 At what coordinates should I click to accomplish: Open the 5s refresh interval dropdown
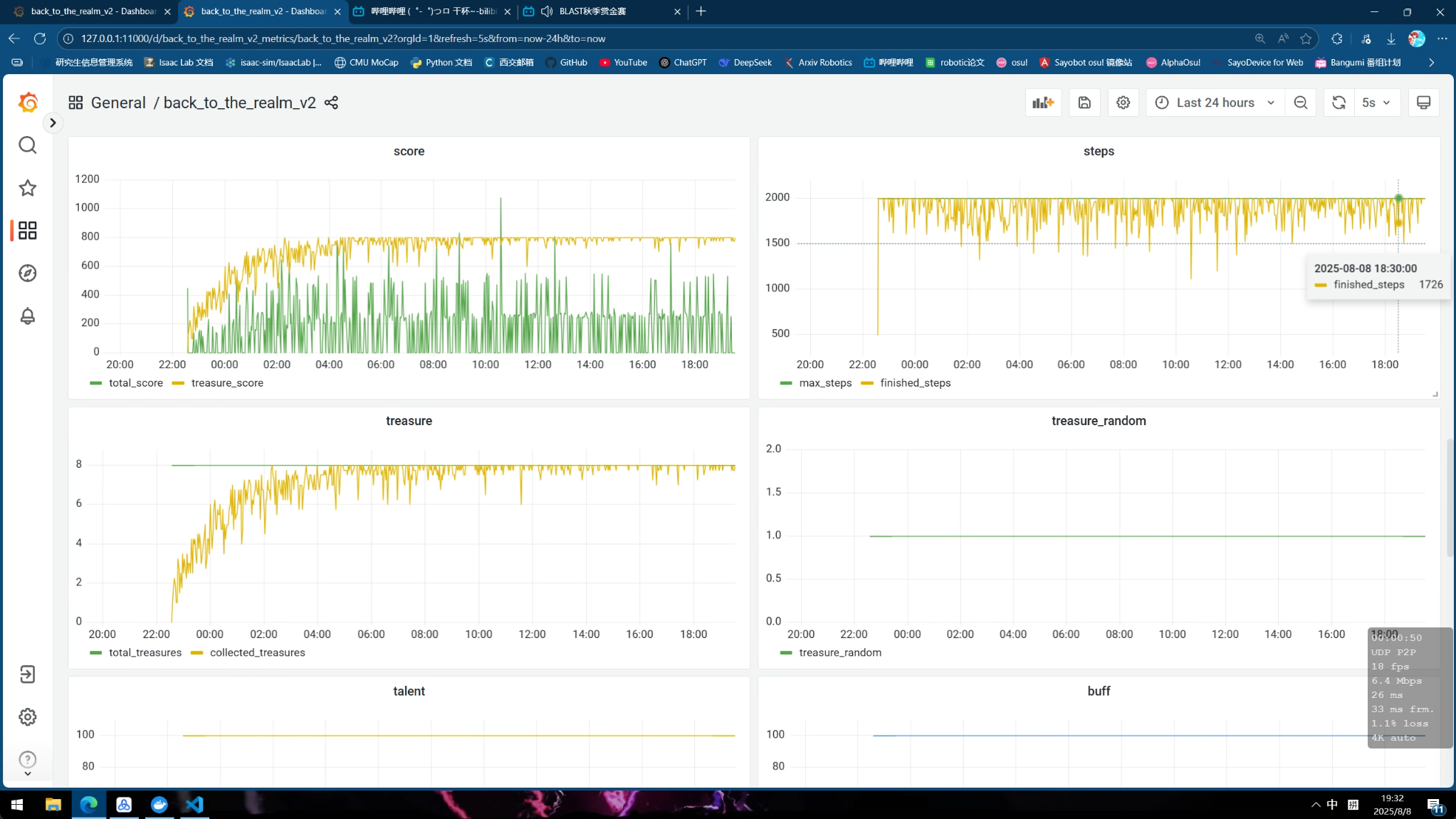[x=1377, y=103]
